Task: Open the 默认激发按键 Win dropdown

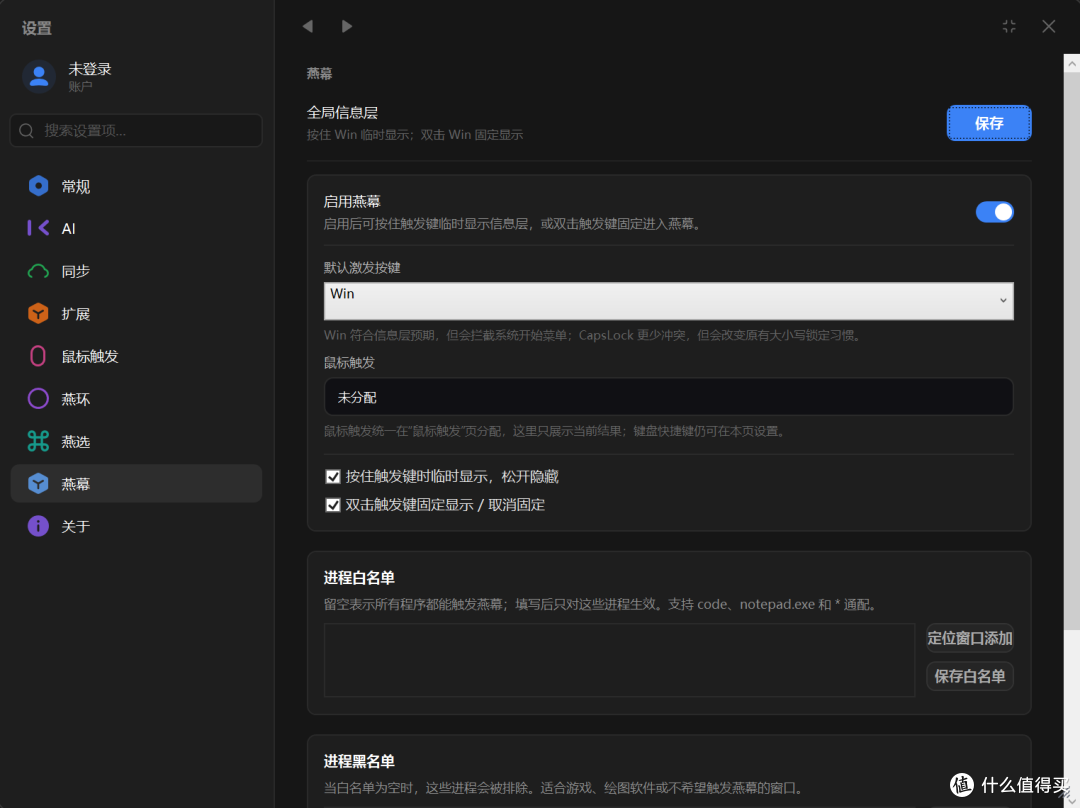Action: click(668, 301)
